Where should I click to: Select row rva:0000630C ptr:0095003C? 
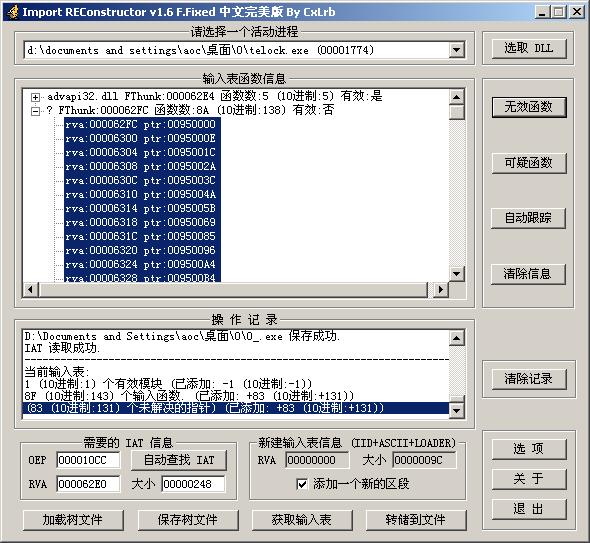[142, 180]
